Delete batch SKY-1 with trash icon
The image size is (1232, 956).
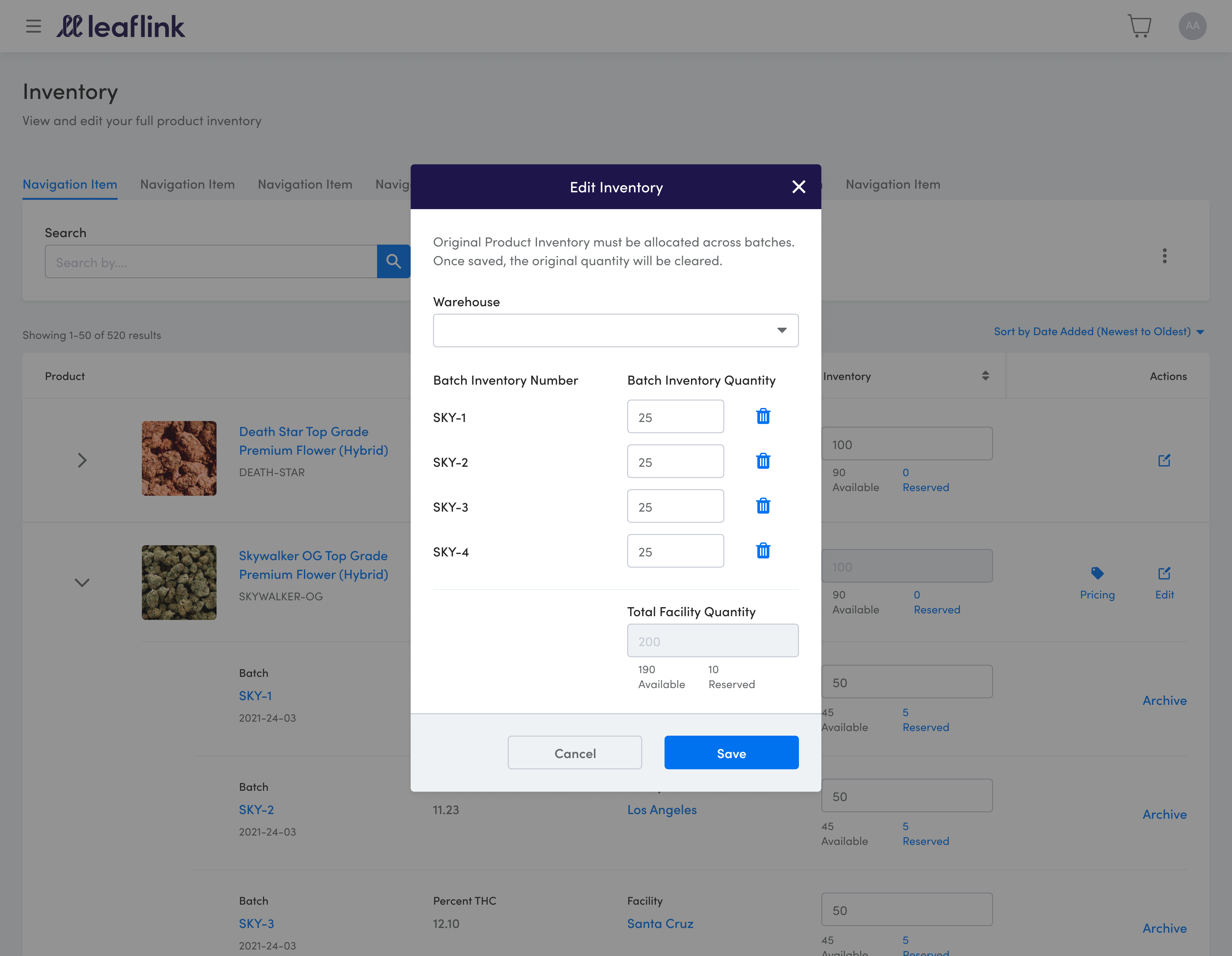[x=763, y=416]
